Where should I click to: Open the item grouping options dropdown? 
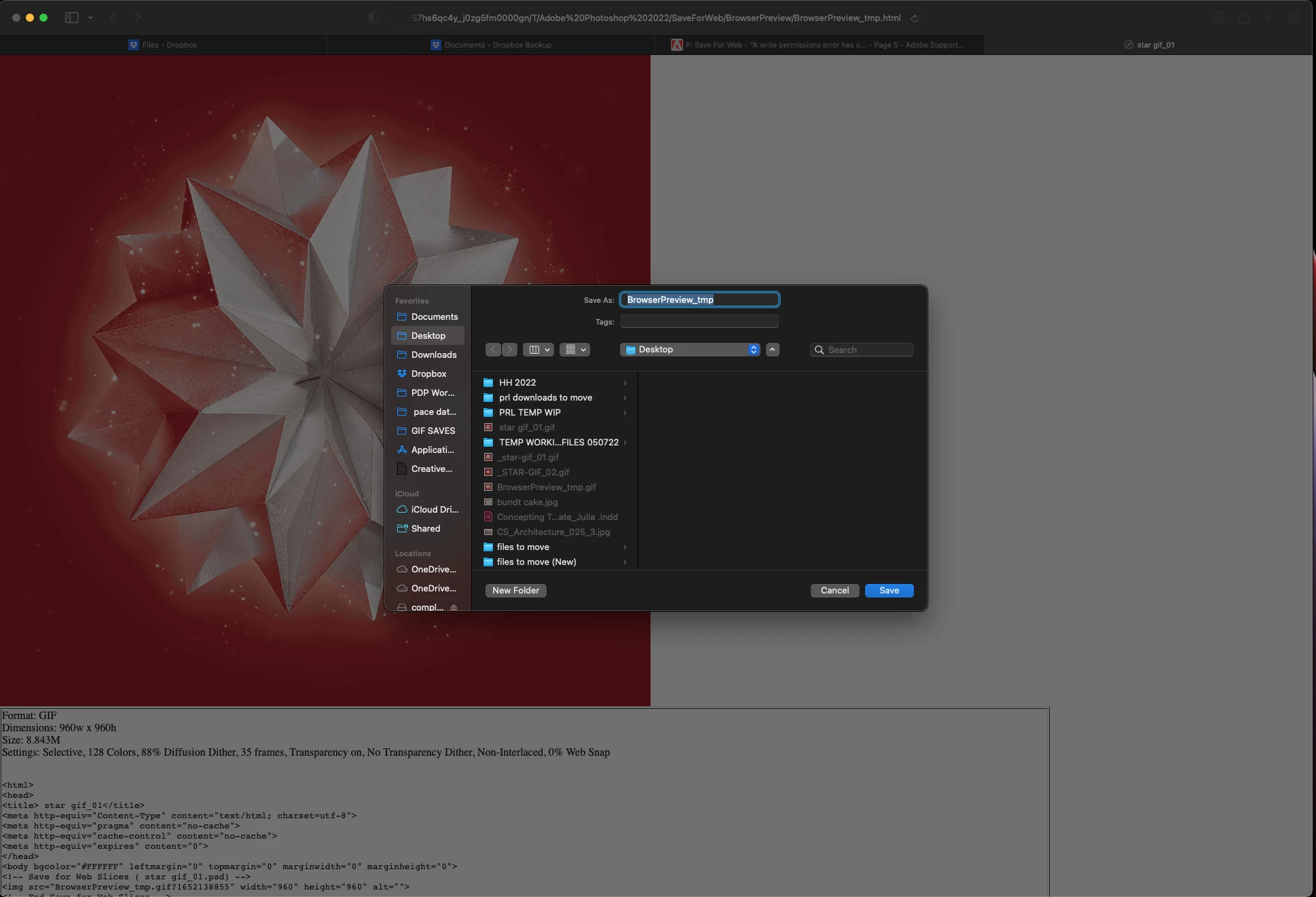(574, 350)
